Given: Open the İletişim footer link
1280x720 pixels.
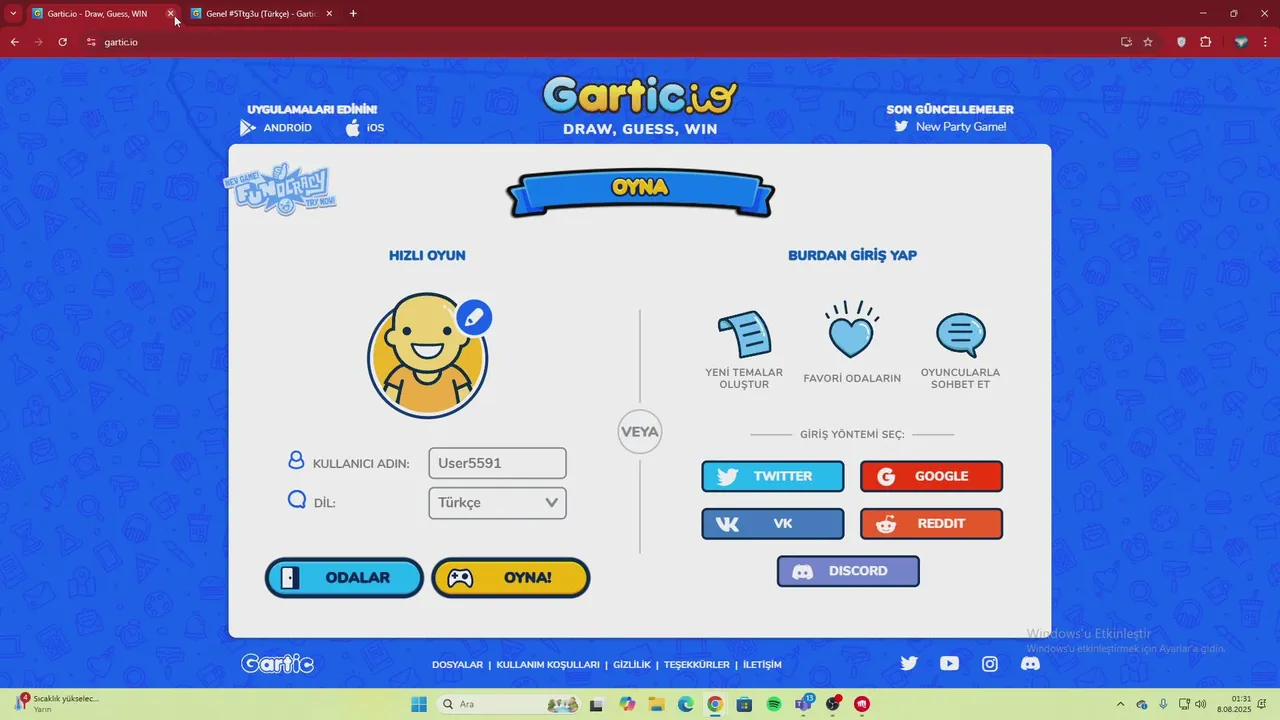Looking at the screenshot, I should pyautogui.click(x=762, y=665).
